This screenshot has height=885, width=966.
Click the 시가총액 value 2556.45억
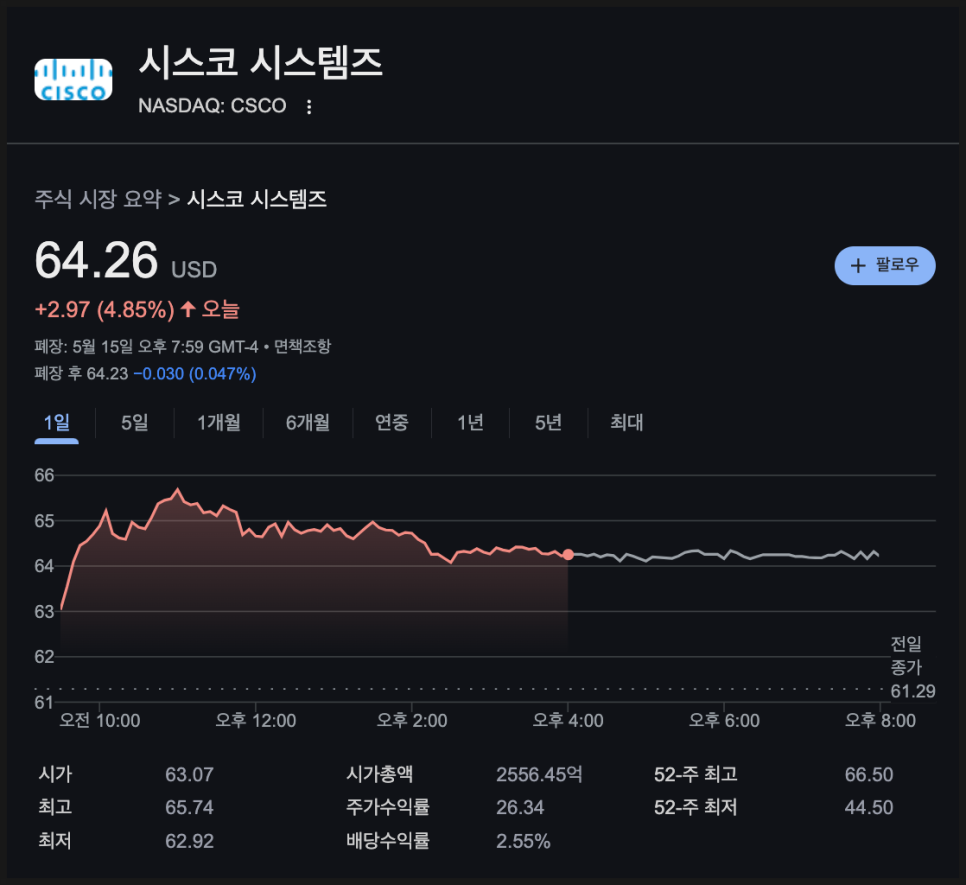[539, 774]
